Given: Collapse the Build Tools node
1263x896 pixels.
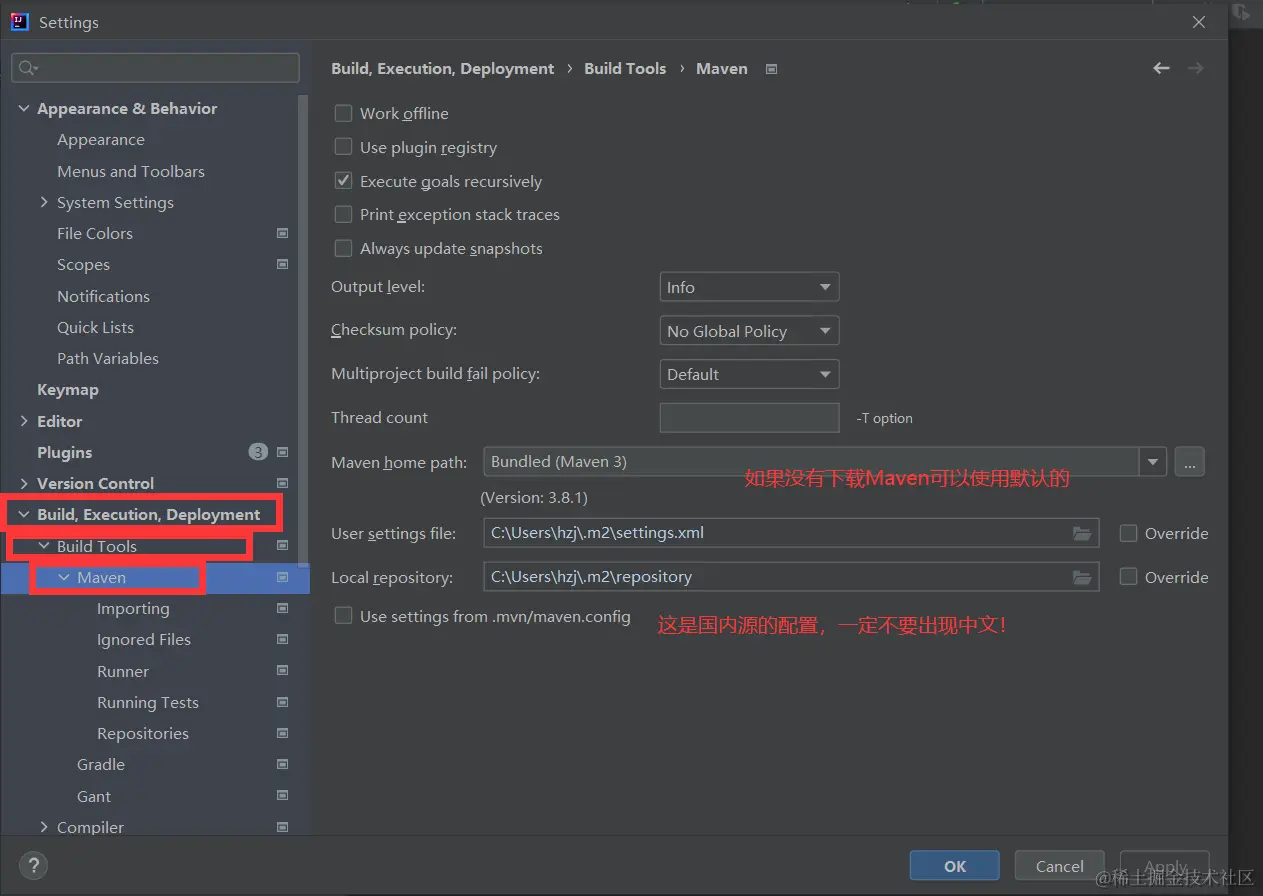Looking at the screenshot, I should coord(44,546).
